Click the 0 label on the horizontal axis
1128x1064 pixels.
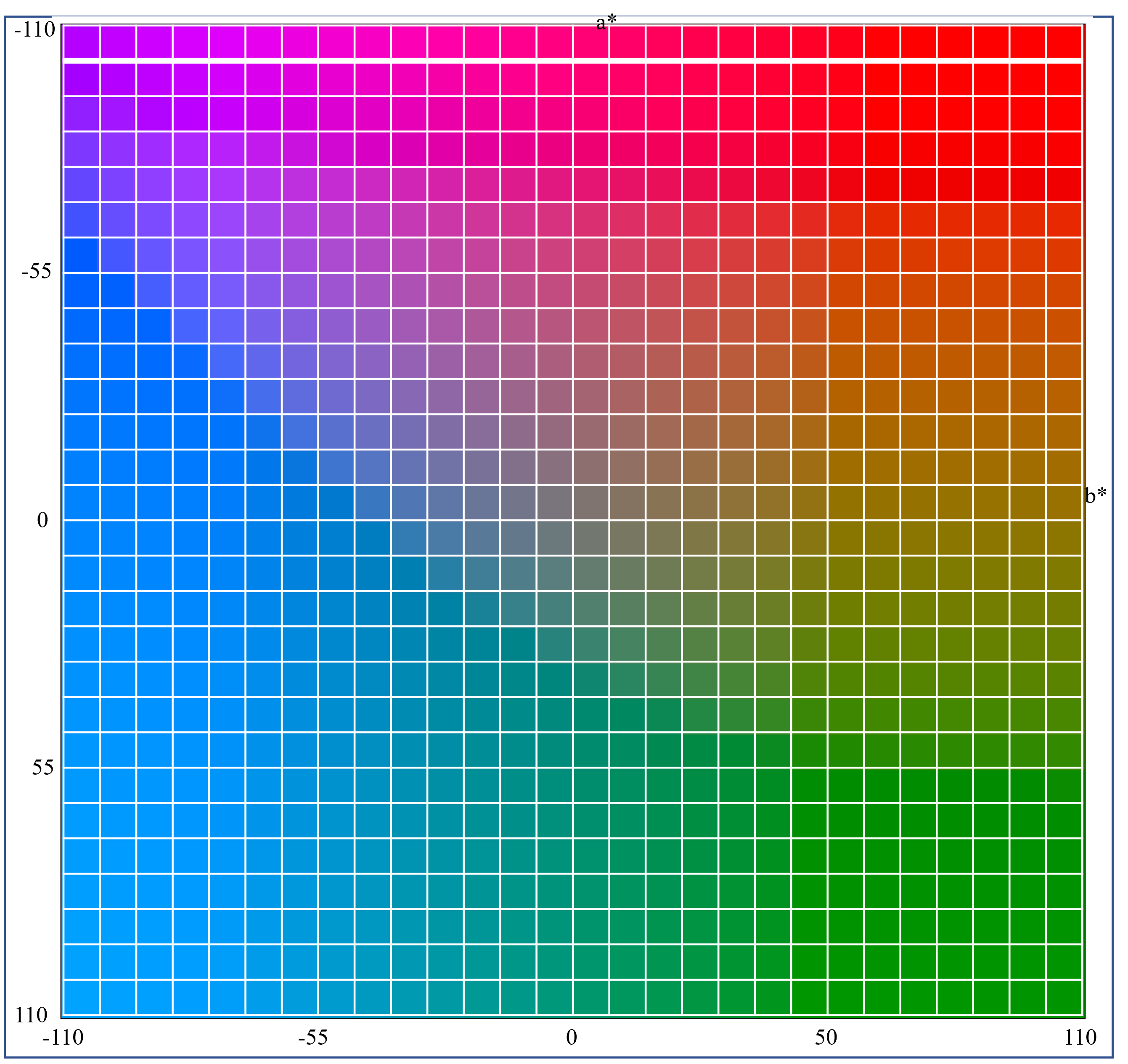(572, 1038)
